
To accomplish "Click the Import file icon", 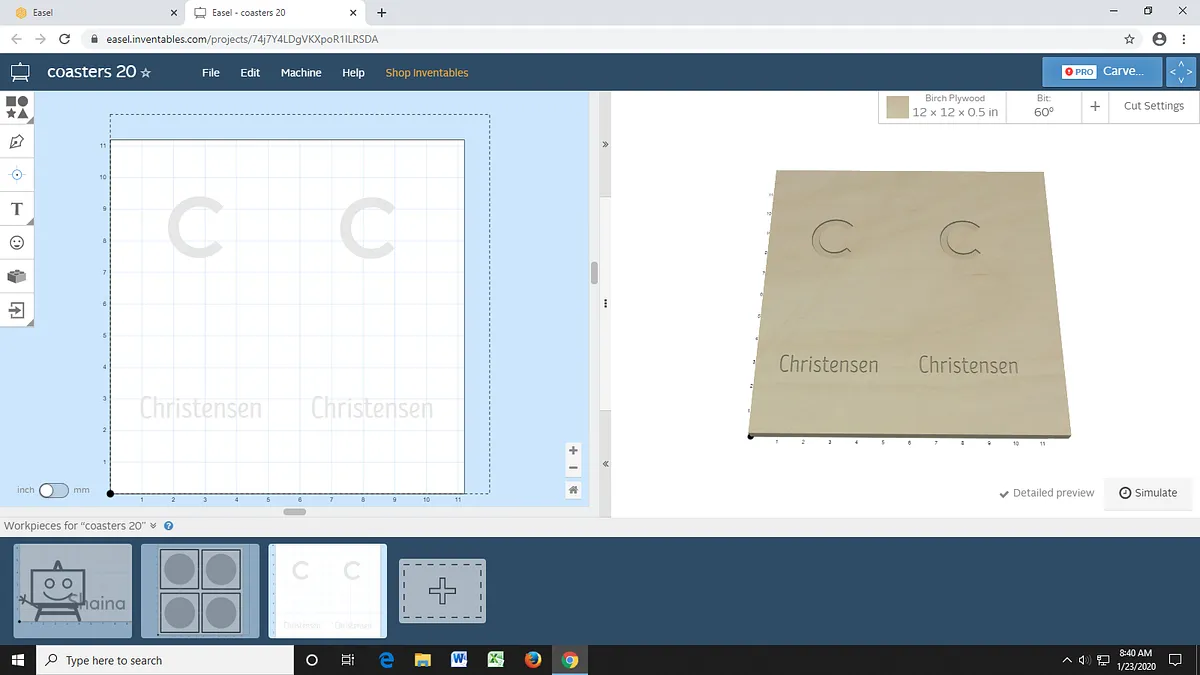I will (17, 310).
